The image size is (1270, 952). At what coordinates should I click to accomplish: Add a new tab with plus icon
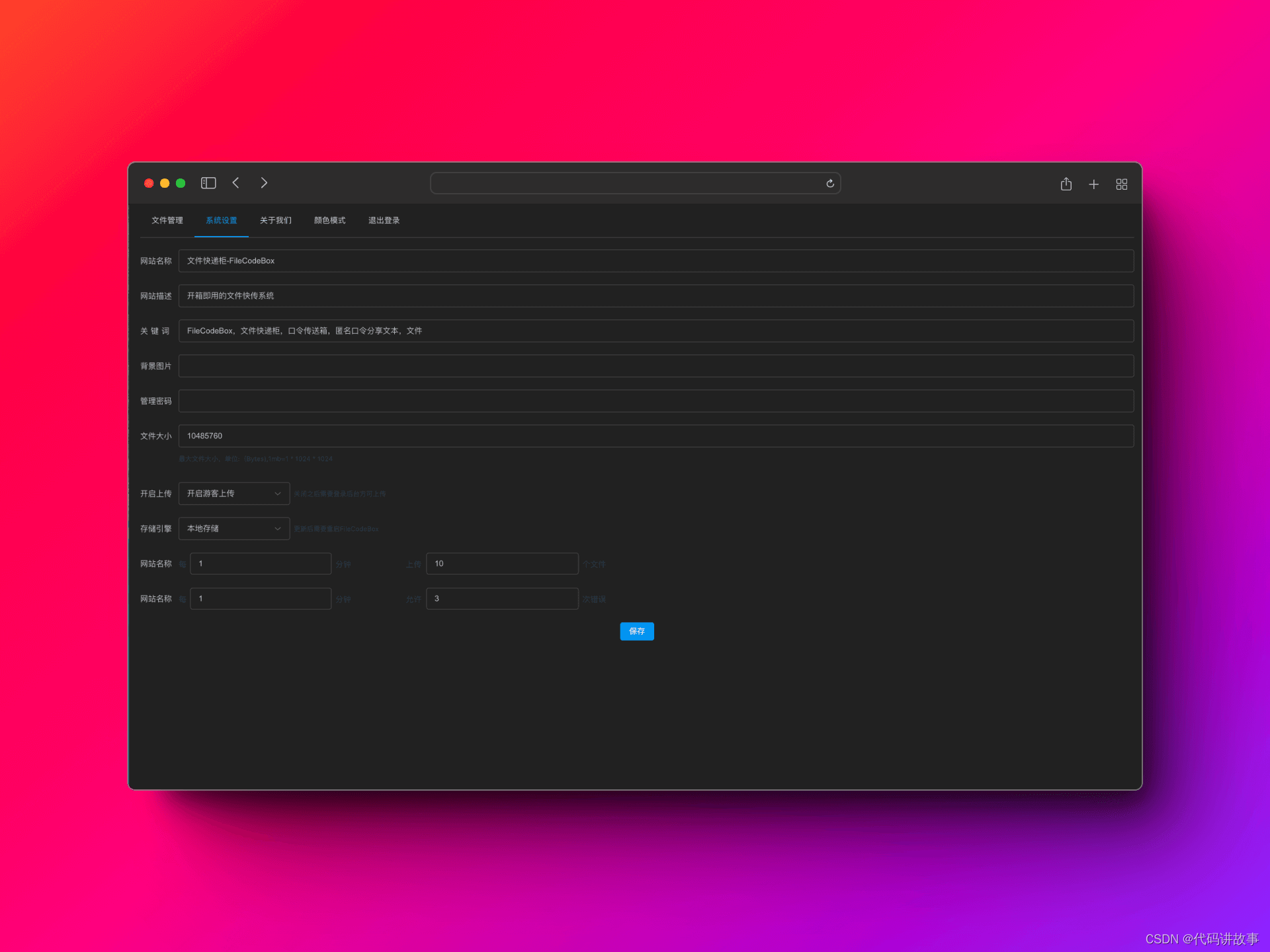[1094, 184]
